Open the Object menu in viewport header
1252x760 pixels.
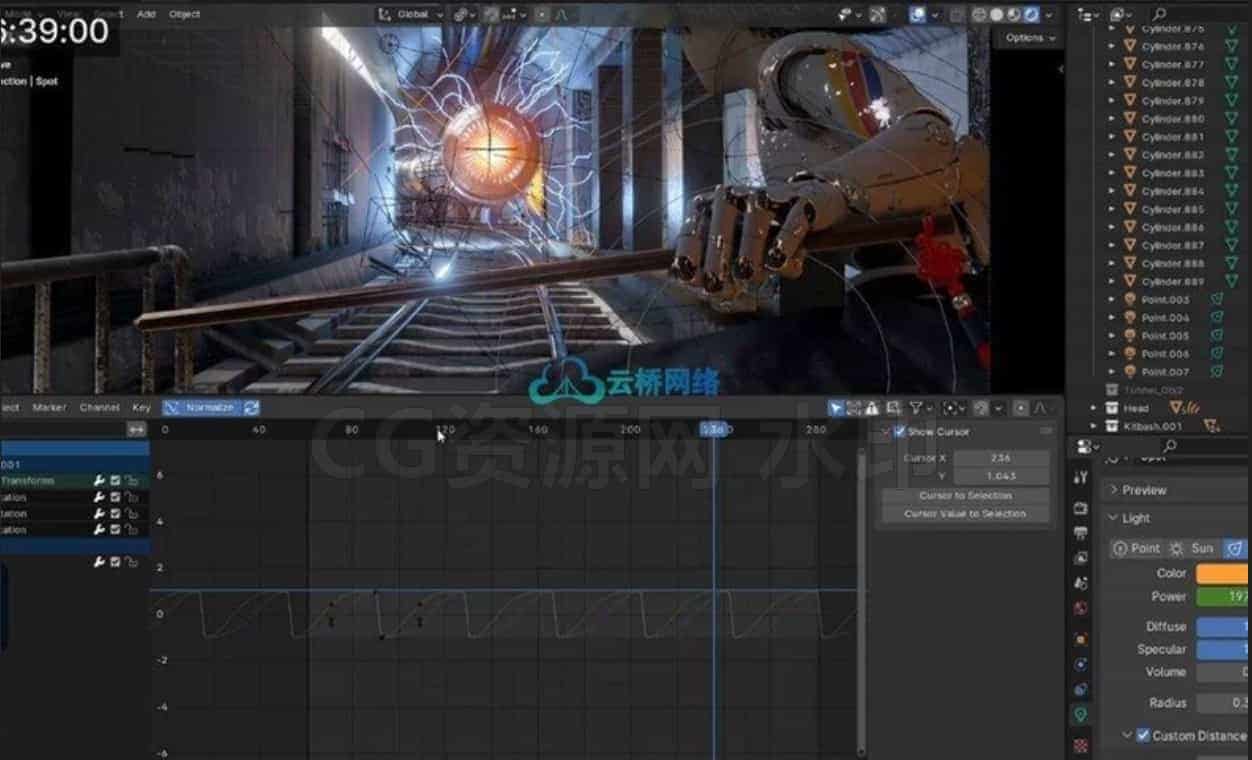tap(184, 14)
